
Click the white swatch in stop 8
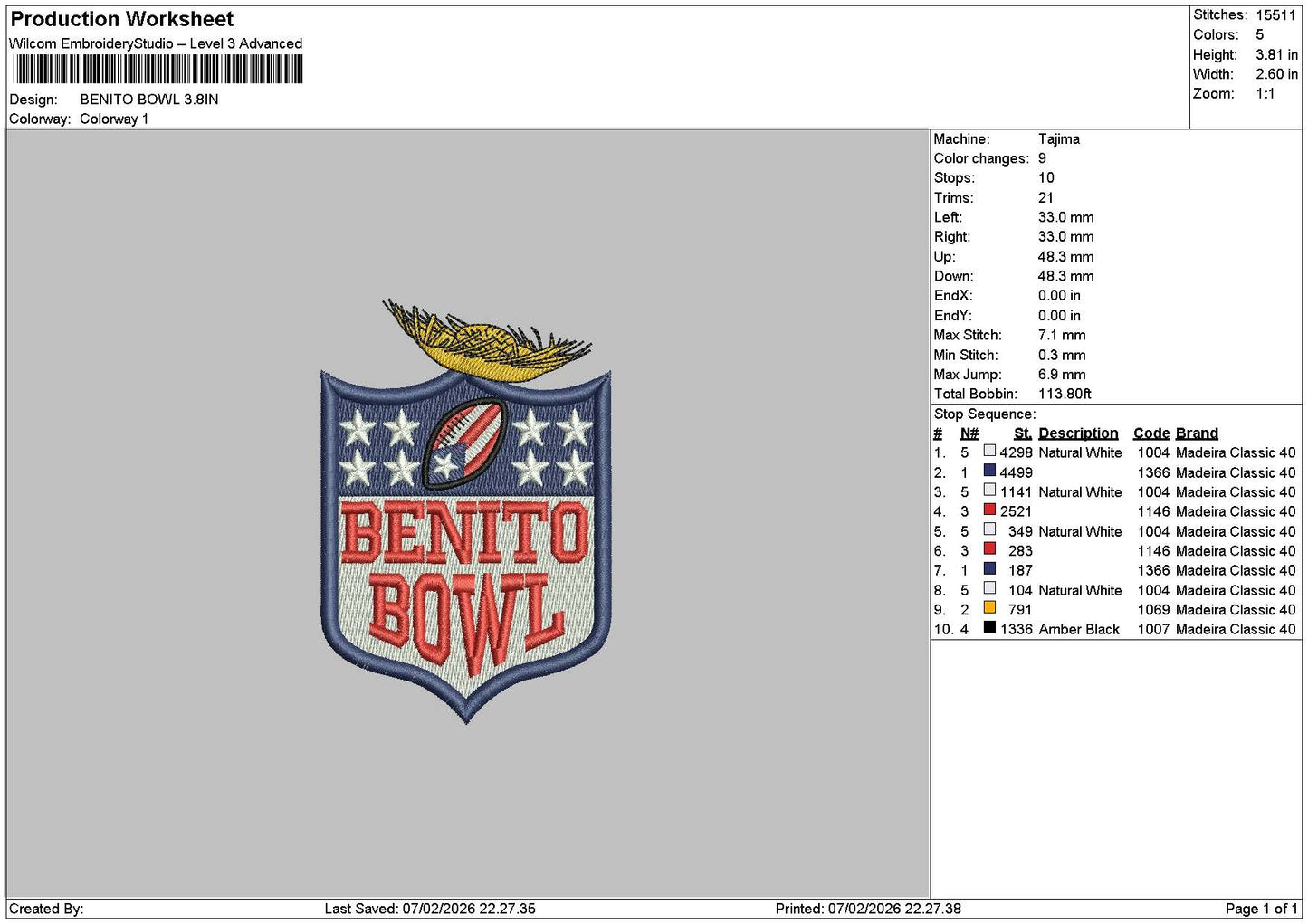(989, 588)
